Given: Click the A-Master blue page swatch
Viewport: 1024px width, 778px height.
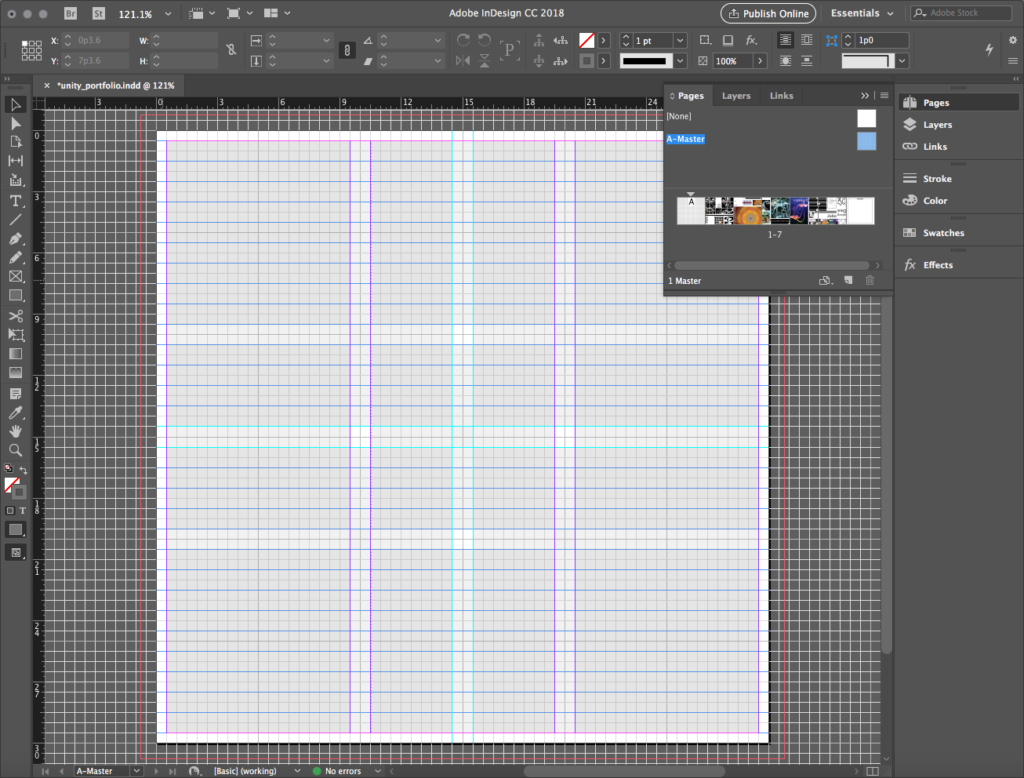Looking at the screenshot, I should pyautogui.click(x=866, y=141).
